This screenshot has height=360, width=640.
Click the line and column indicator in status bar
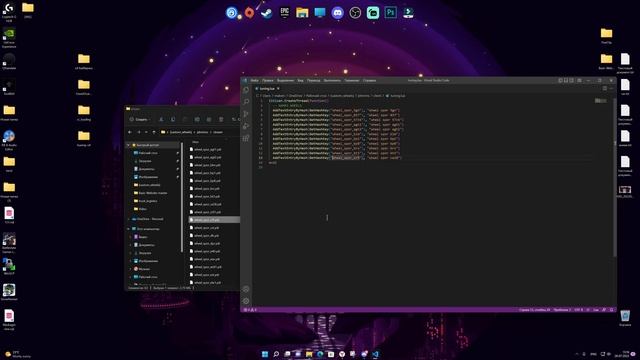(x=535, y=310)
